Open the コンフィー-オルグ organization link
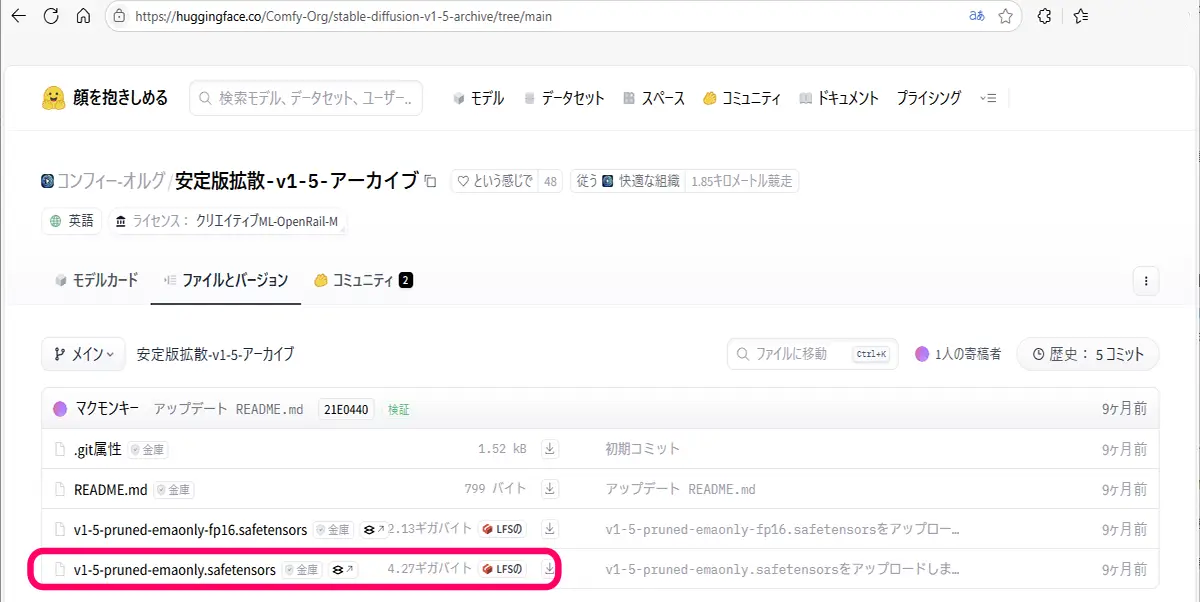Screen dimensions: 1200x602 point(111,181)
